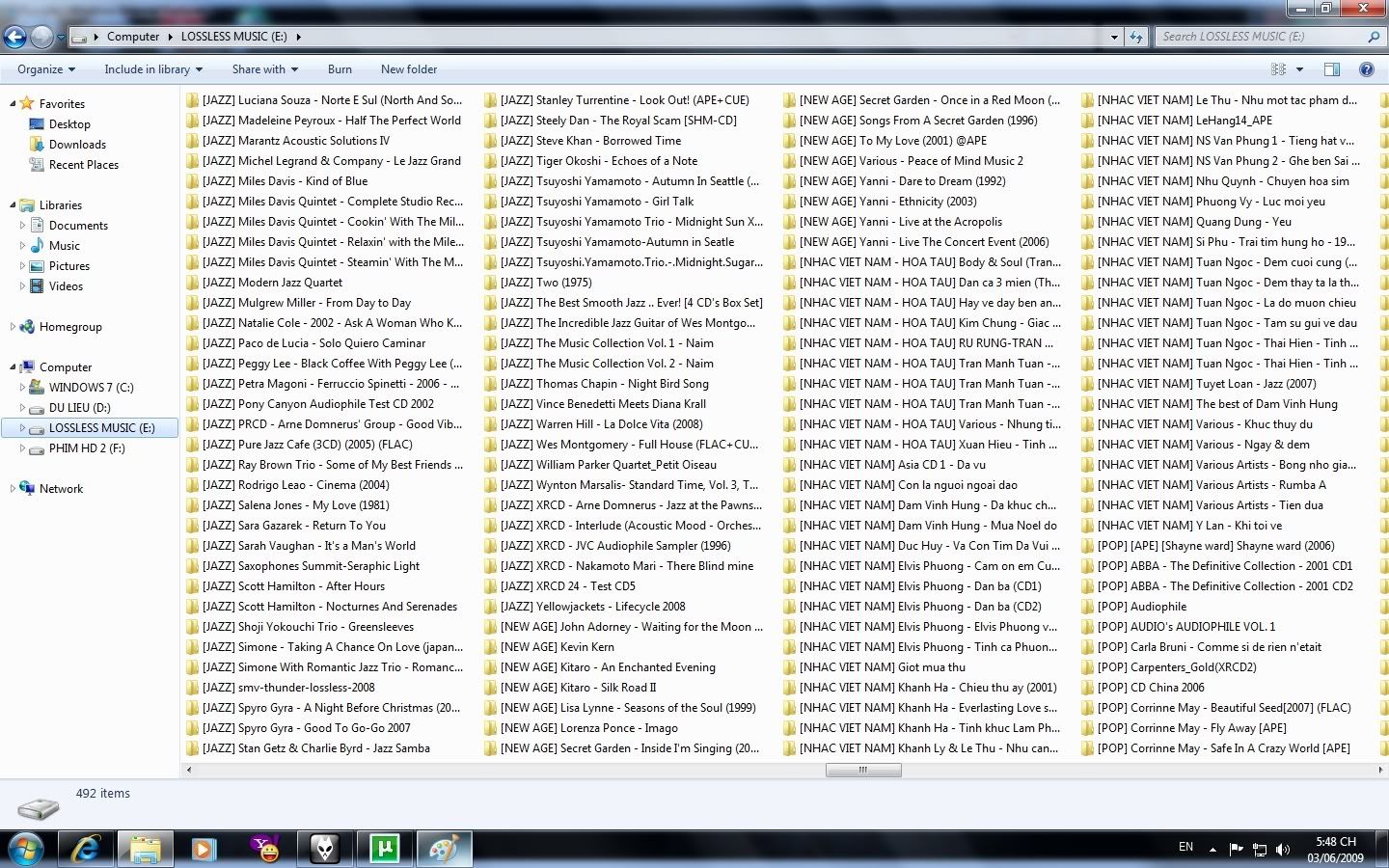
Task: Click the horizontal scrollbar thumb
Action: [x=863, y=770]
